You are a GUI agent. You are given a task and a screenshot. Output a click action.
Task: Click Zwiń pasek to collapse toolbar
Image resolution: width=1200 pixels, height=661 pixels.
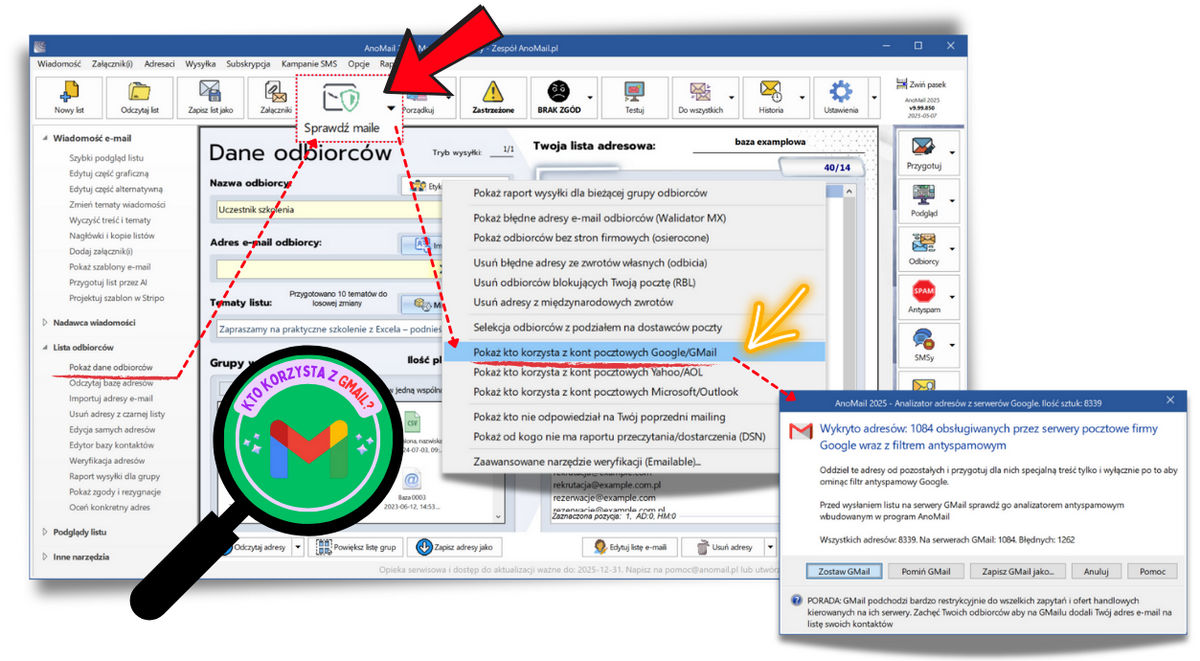(x=920, y=85)
